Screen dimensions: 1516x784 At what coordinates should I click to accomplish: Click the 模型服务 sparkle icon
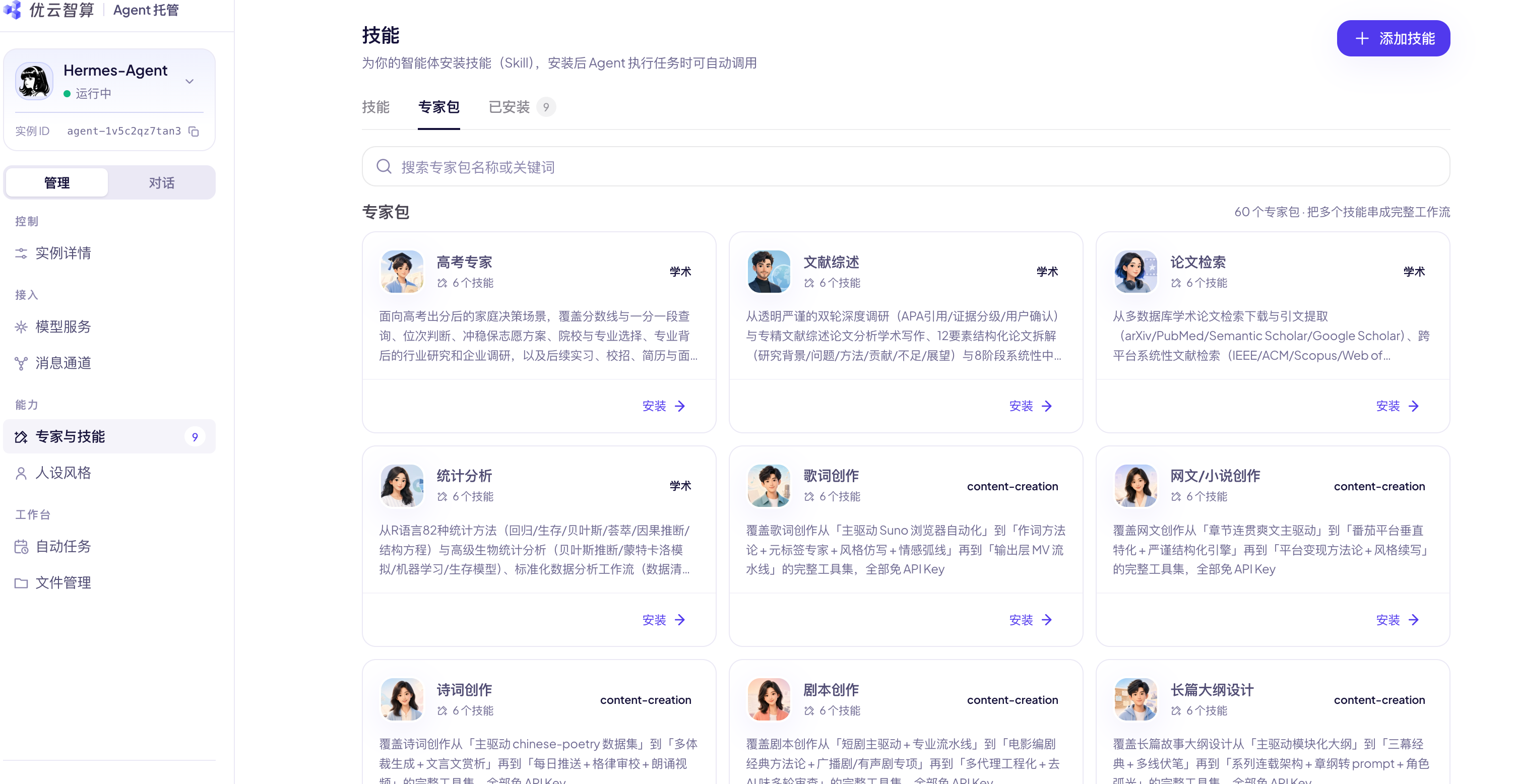(21, 327)
